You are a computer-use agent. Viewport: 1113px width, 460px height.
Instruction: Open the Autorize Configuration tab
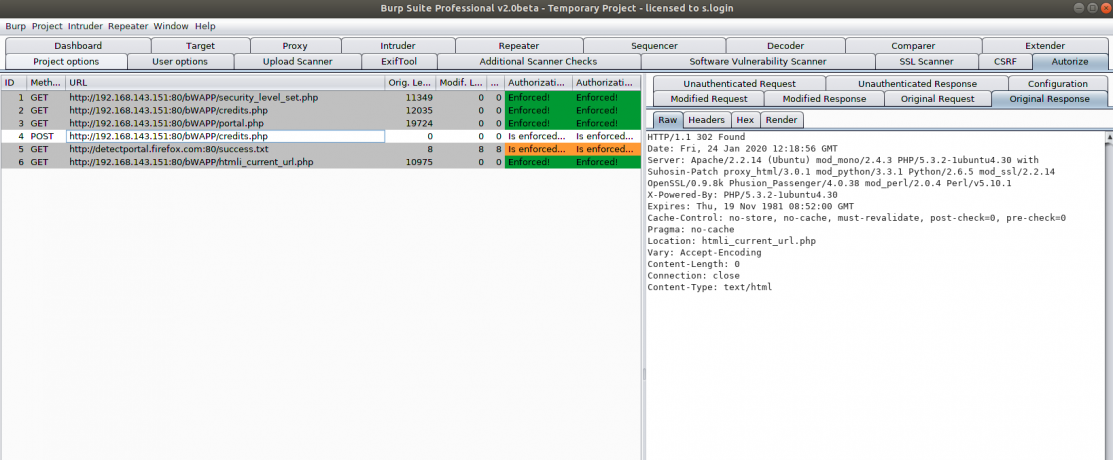click(1058, 84)
